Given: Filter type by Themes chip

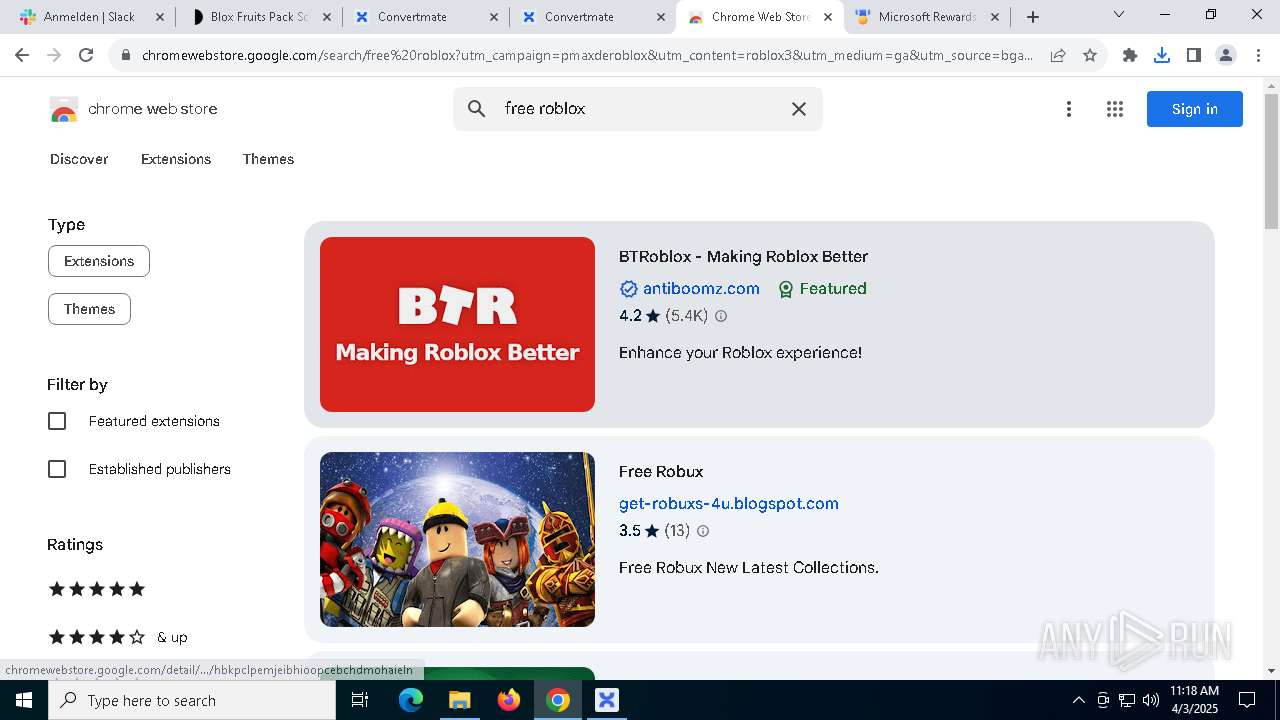Looking at the screenshot, I should [x=89, y=309].
